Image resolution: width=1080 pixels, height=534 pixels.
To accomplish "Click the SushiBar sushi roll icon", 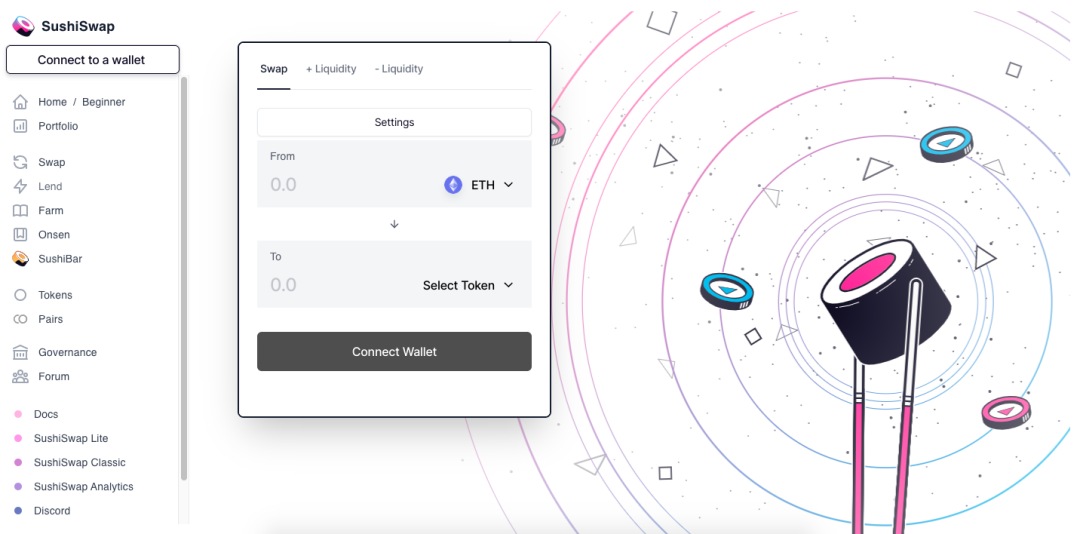I will pos(21,259).
